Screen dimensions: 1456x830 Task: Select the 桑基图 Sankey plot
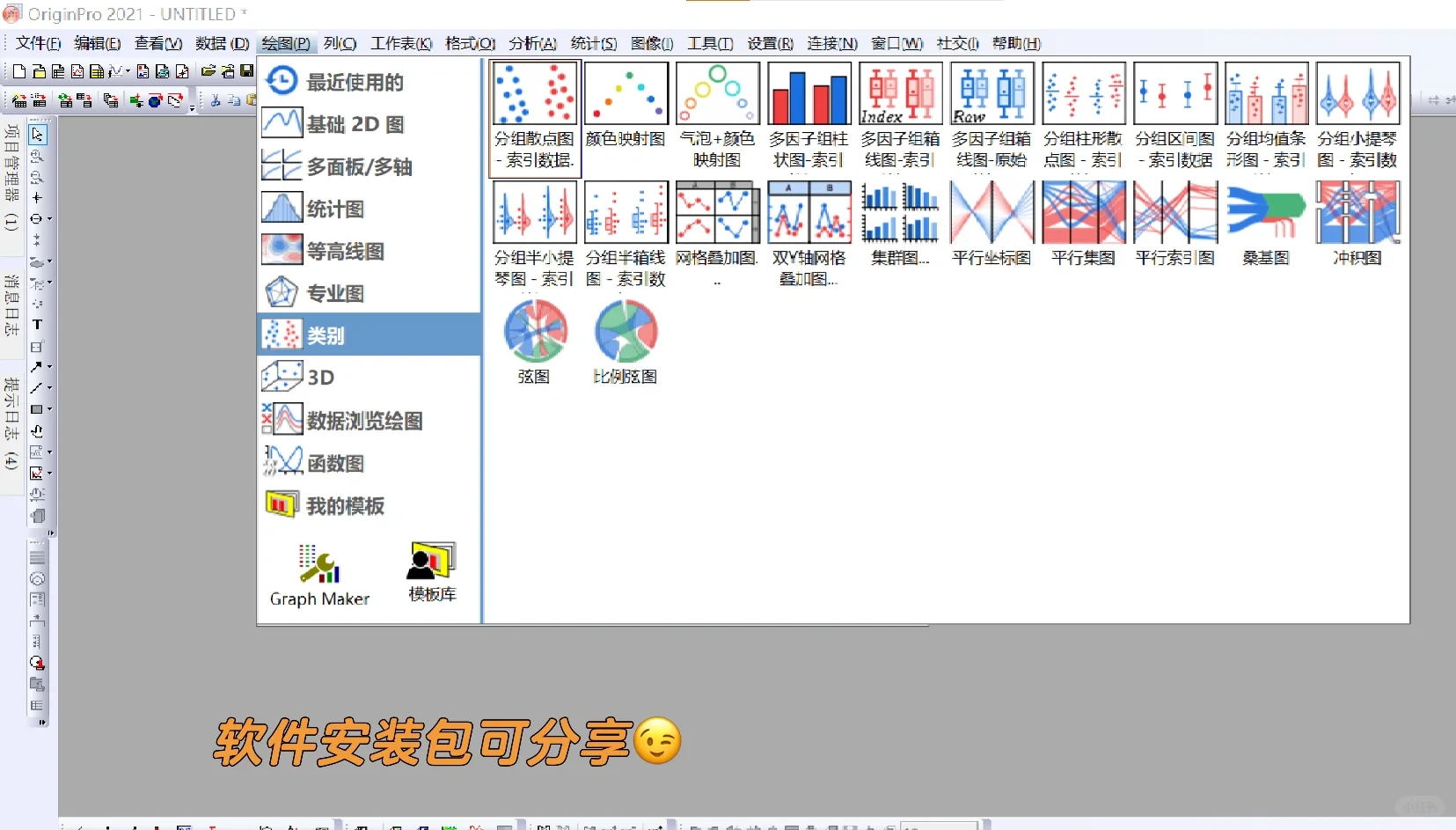coord(1266,224)
